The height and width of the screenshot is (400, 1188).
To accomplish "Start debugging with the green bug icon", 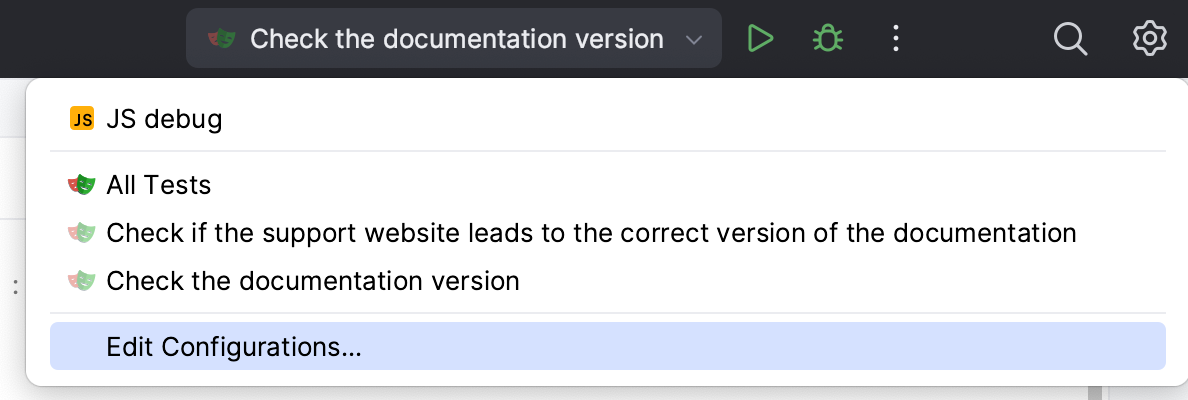I will [x=827, y=39].
